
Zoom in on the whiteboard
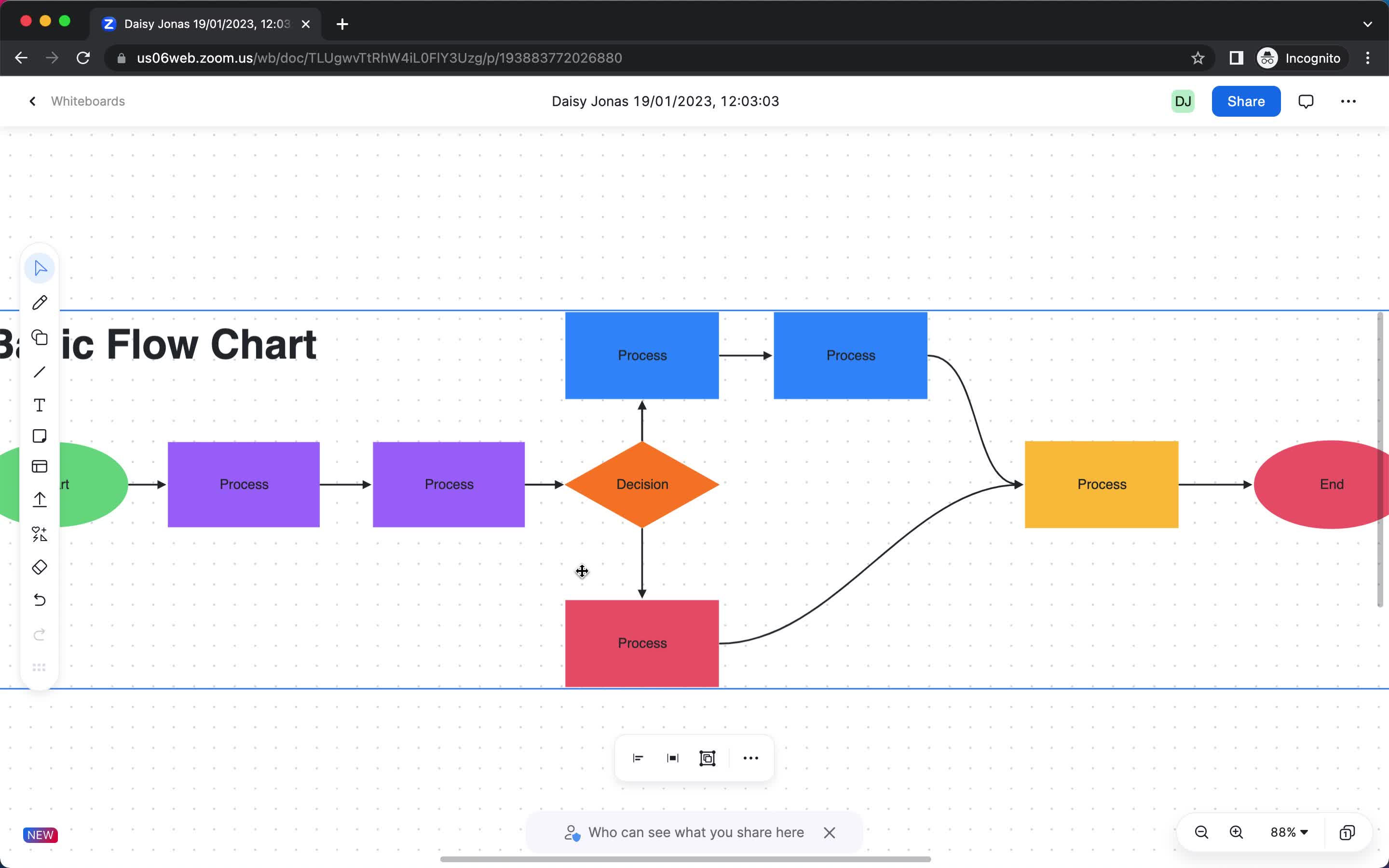click(1236, 832)
